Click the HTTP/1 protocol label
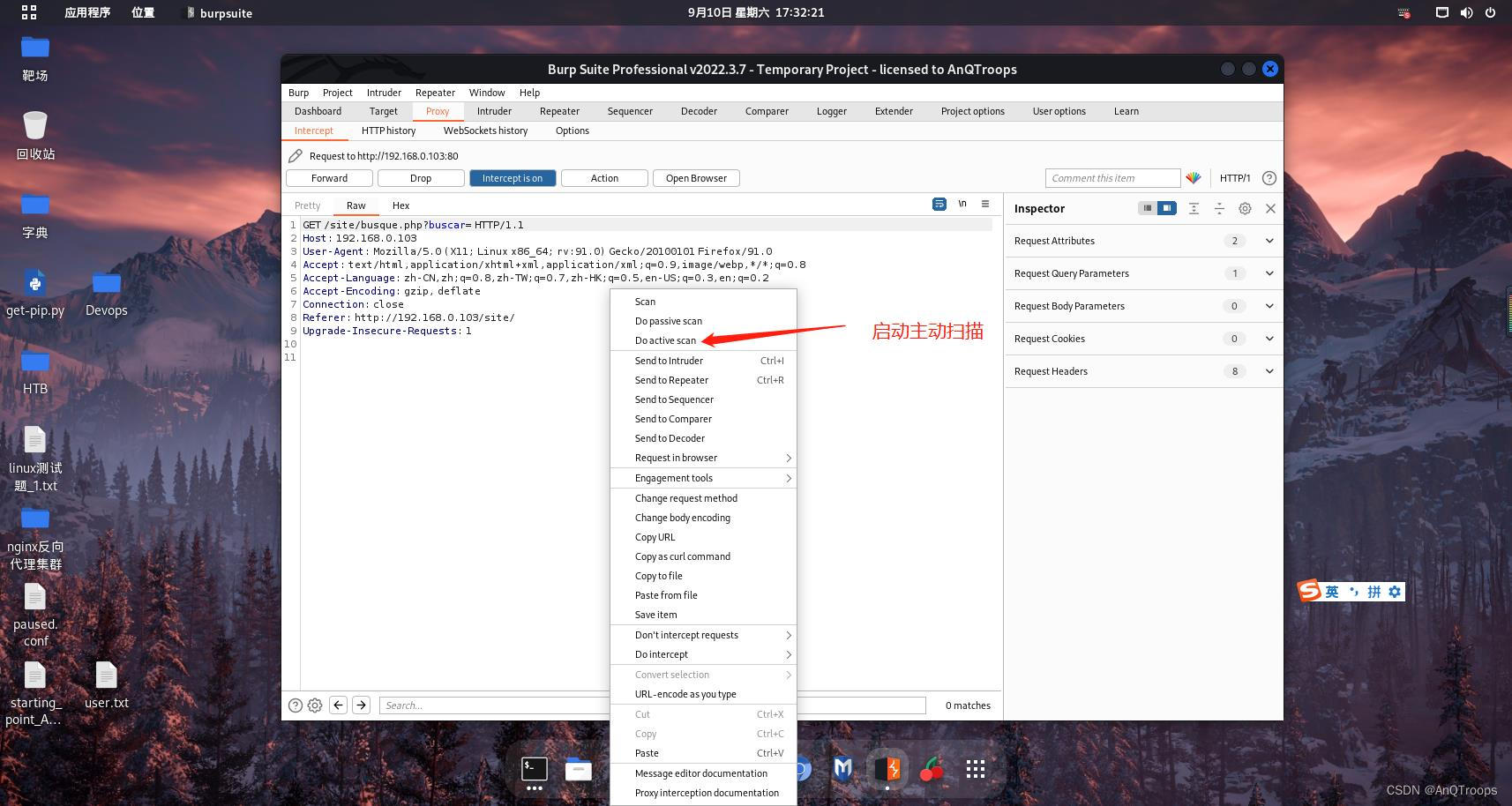Image resolution: width=1512 pixels, height=806 pixels. click(1235, 178)
